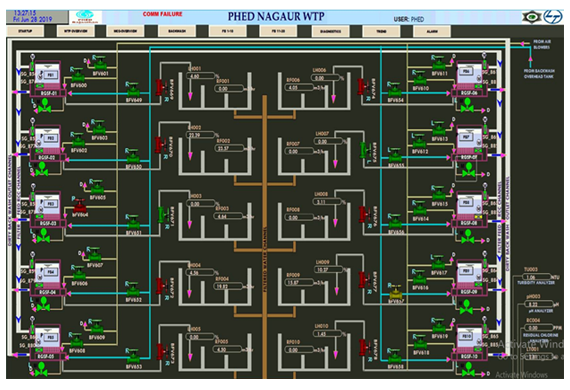Select the BGSF-10 filter bed unit

469,342
